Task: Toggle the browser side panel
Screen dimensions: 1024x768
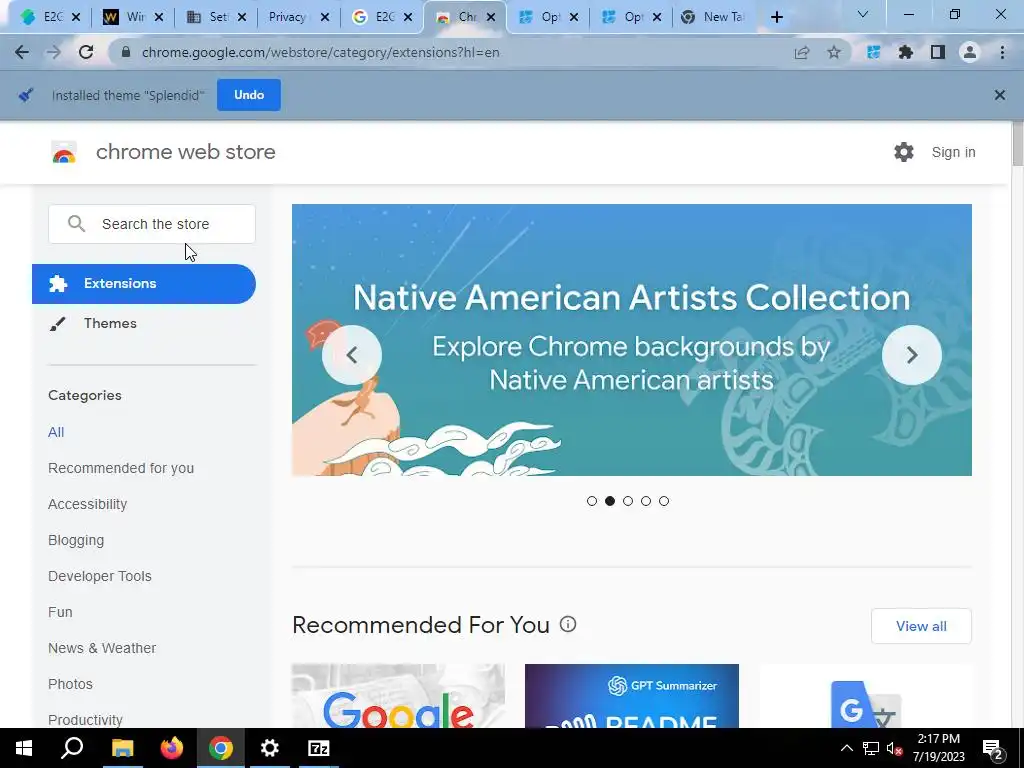Action: pyautogui.click(x=938, y=52)
